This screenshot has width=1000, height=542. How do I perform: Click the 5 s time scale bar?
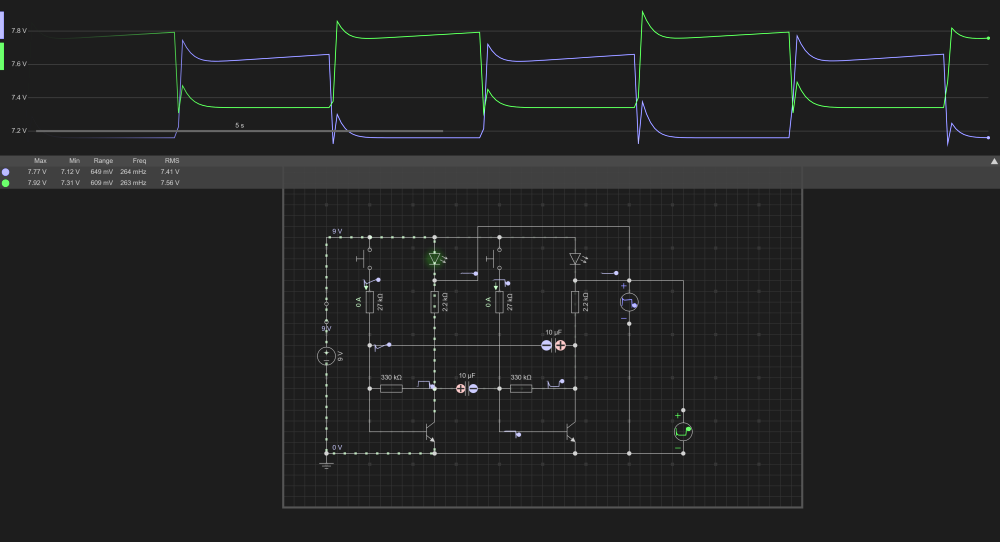click(x=238, y=130)
